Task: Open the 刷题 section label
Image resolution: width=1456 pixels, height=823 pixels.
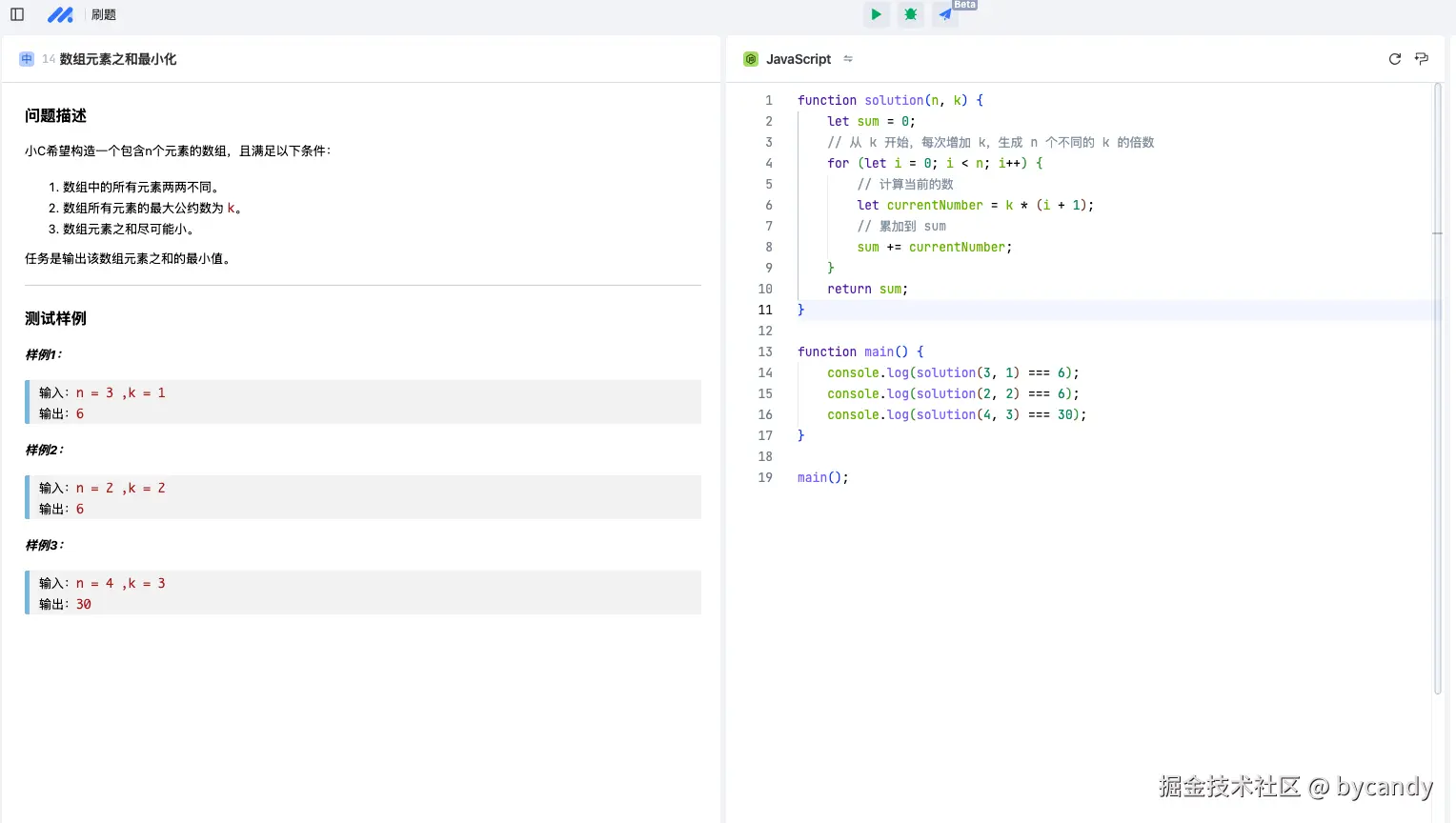Action: pos(104,14)
